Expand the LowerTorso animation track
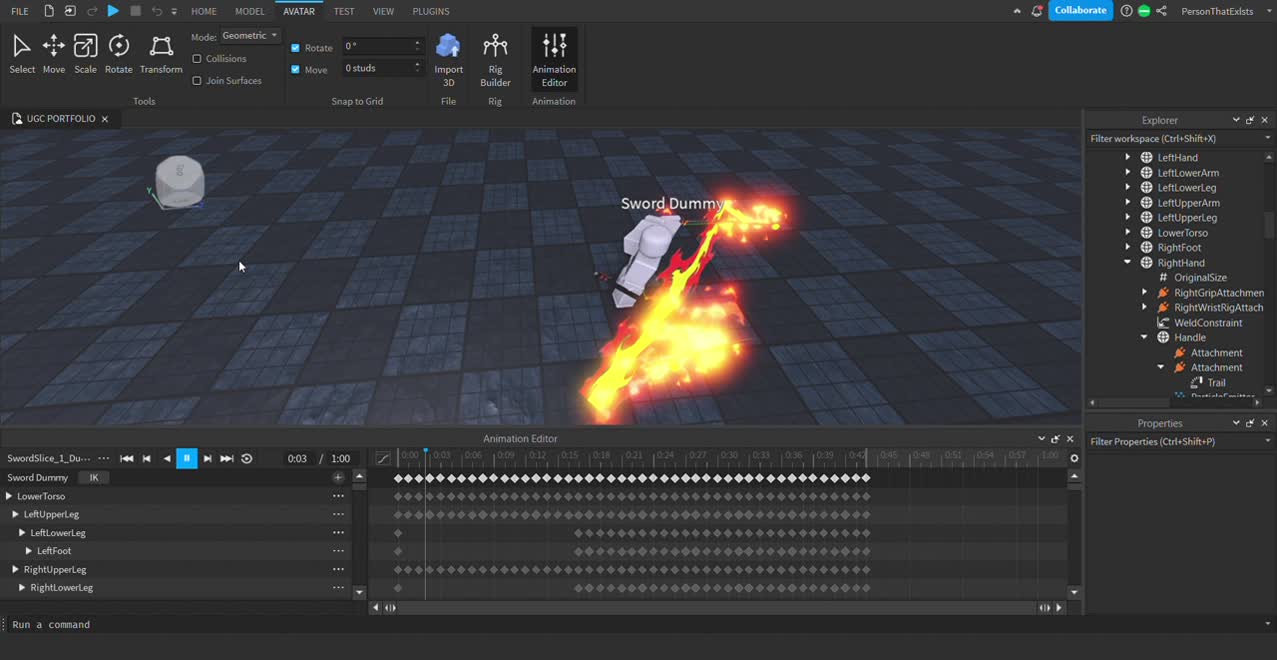This screenshot has width=1277, height=660. click(9, 495)
